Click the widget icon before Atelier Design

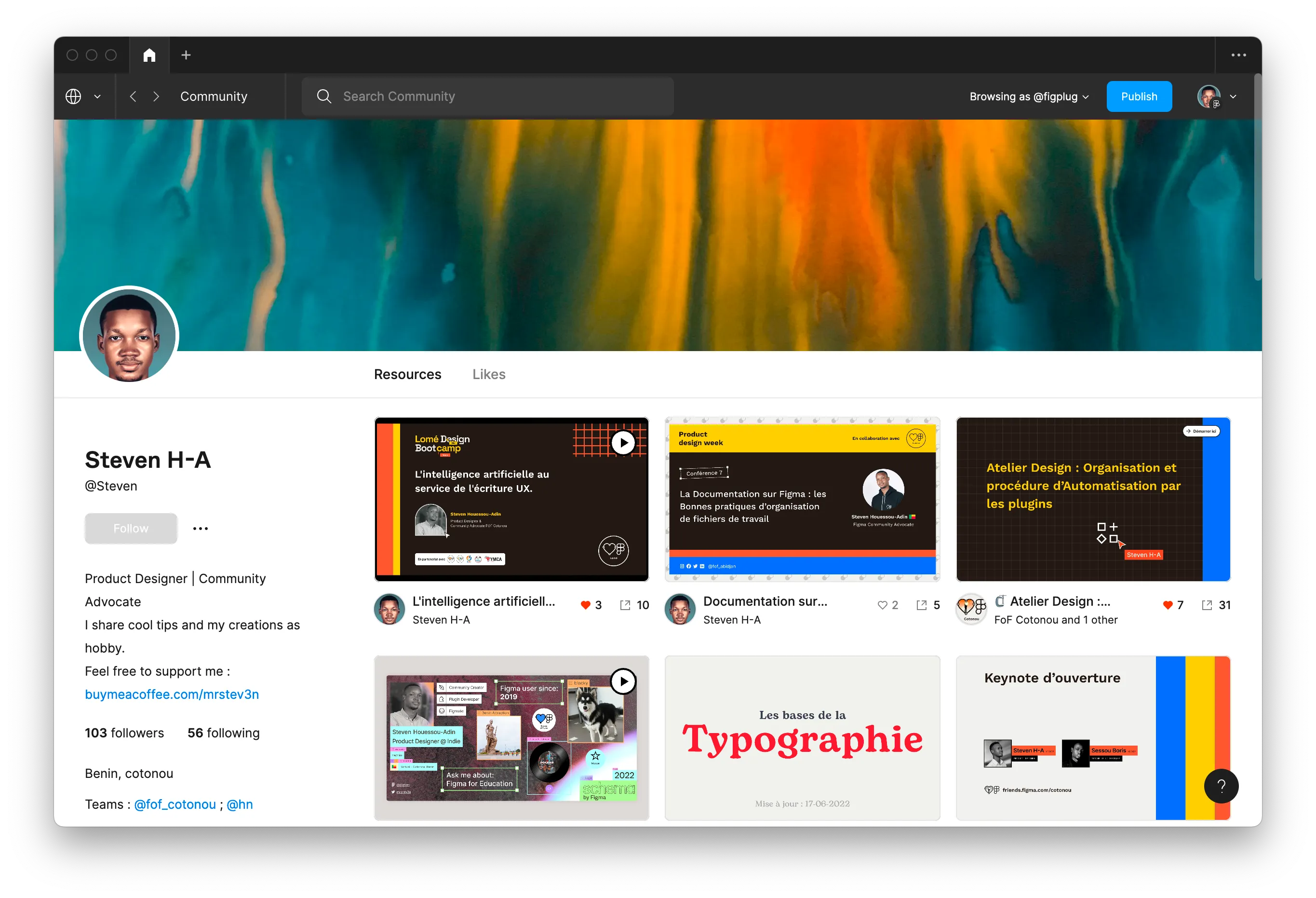click(1001, 602)
